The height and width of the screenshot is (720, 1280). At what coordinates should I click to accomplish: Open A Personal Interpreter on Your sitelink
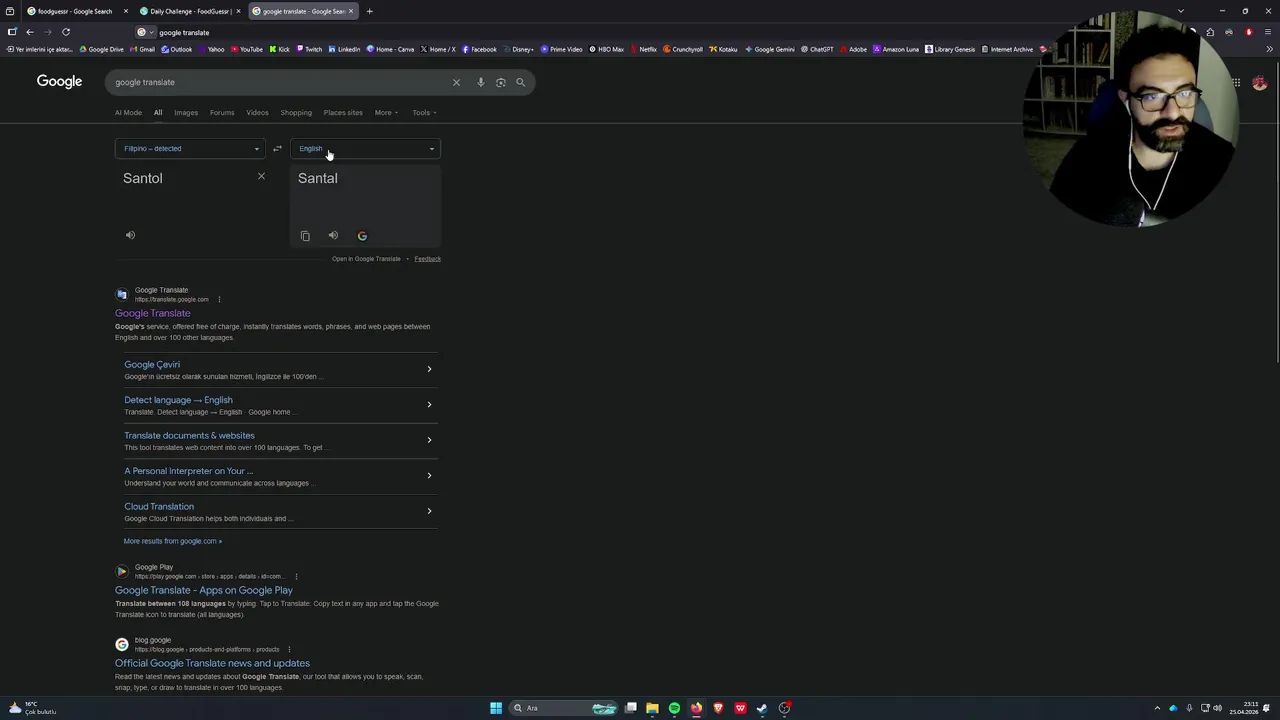click(x=188, y=471)
